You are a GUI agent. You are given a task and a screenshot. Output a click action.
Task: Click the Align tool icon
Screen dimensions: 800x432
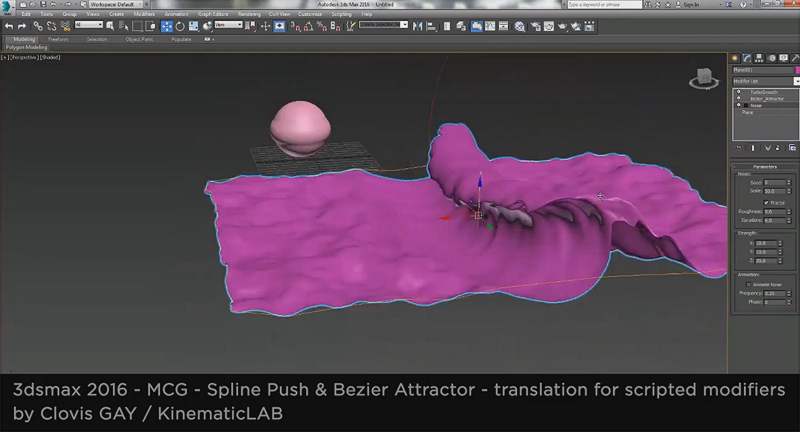coord(431,27)
